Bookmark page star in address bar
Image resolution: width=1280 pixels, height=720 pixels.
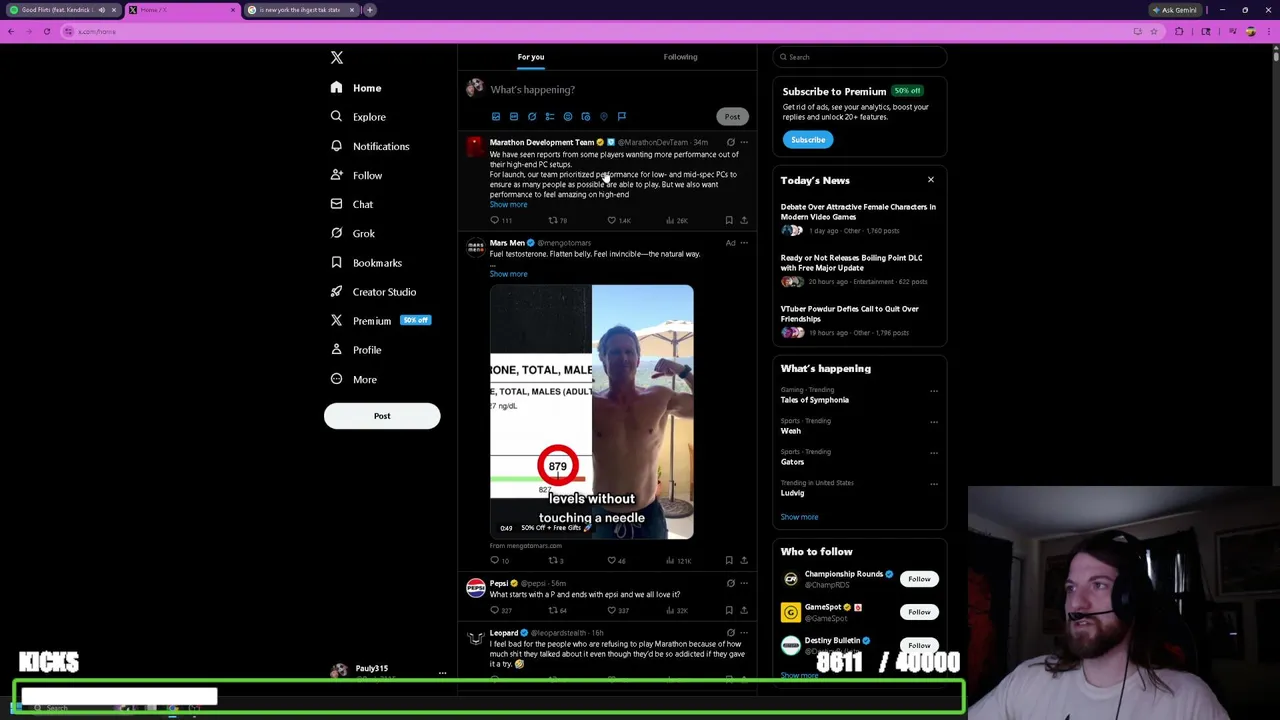tap(1153, 32)
